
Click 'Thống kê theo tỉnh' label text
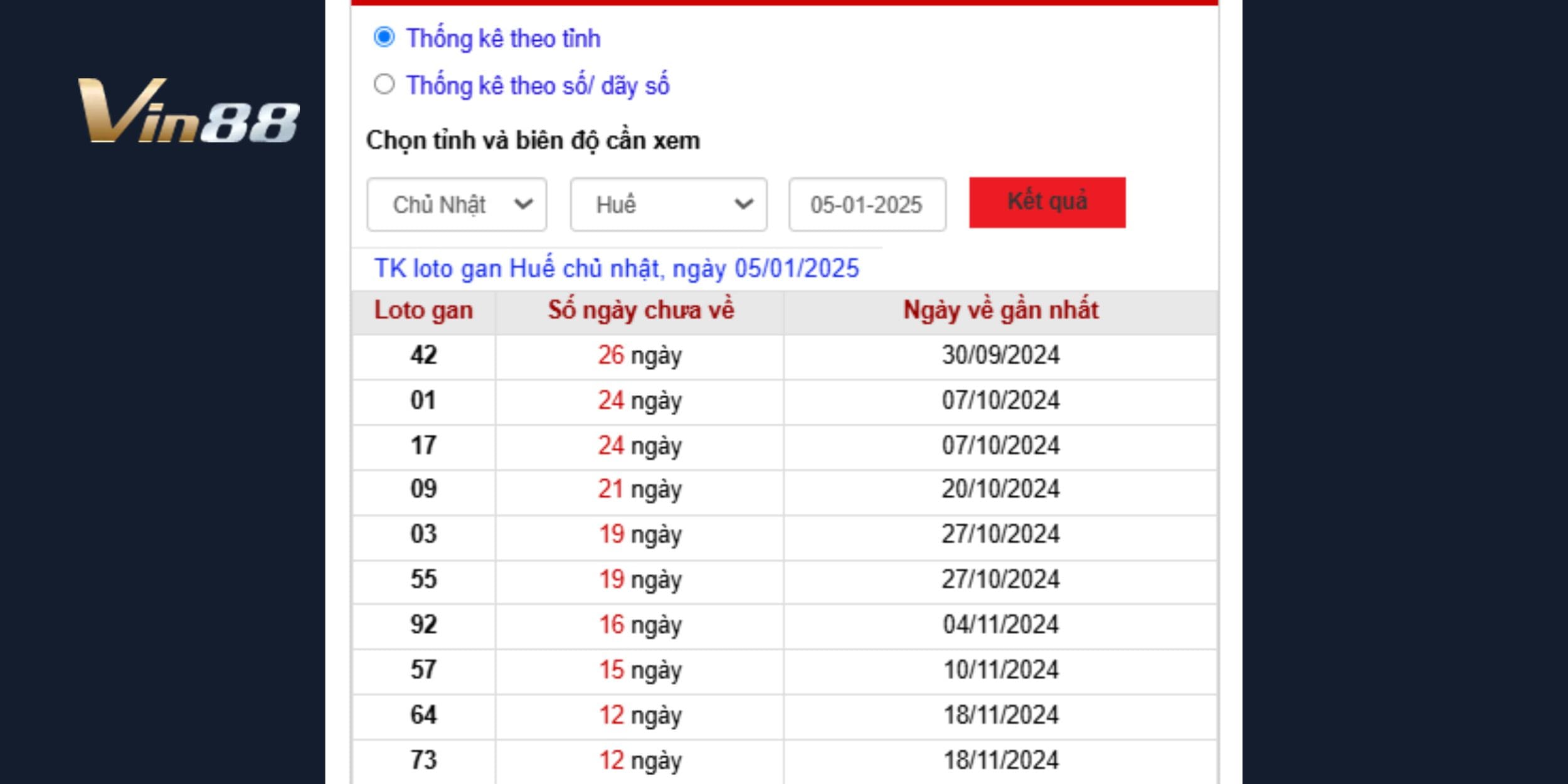504,38
